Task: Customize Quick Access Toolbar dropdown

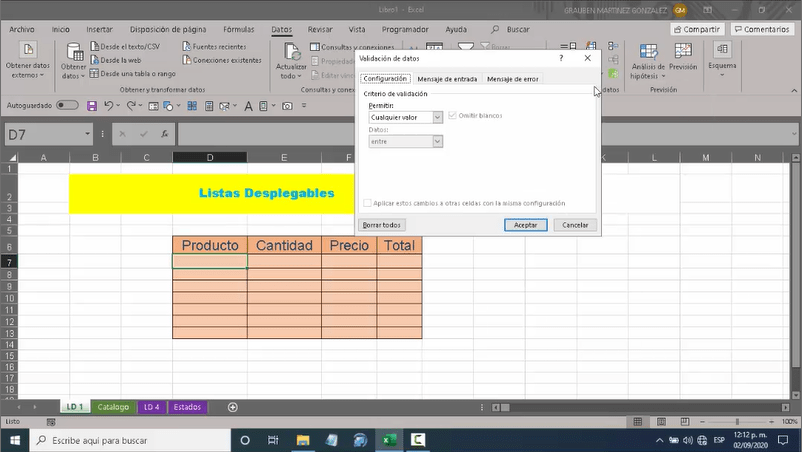Action: coord(304,106)
